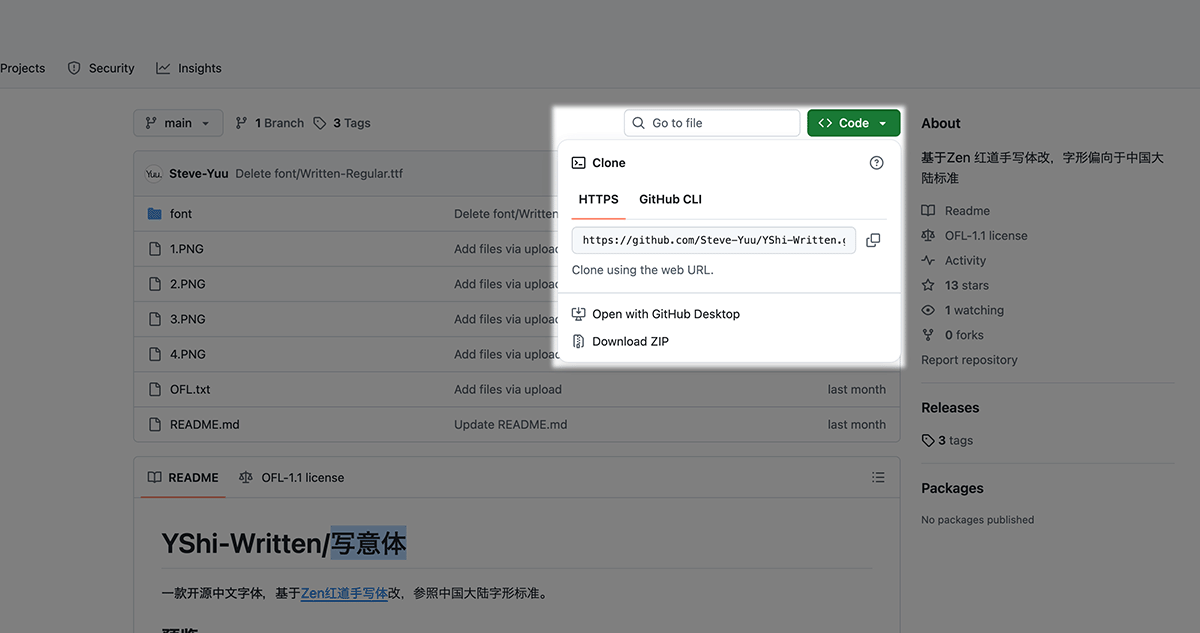The width and height of the screenshot is (1200, 633).
Task: Click the Steve-Yuu avatar icon
Action: (x=153, y=174)
